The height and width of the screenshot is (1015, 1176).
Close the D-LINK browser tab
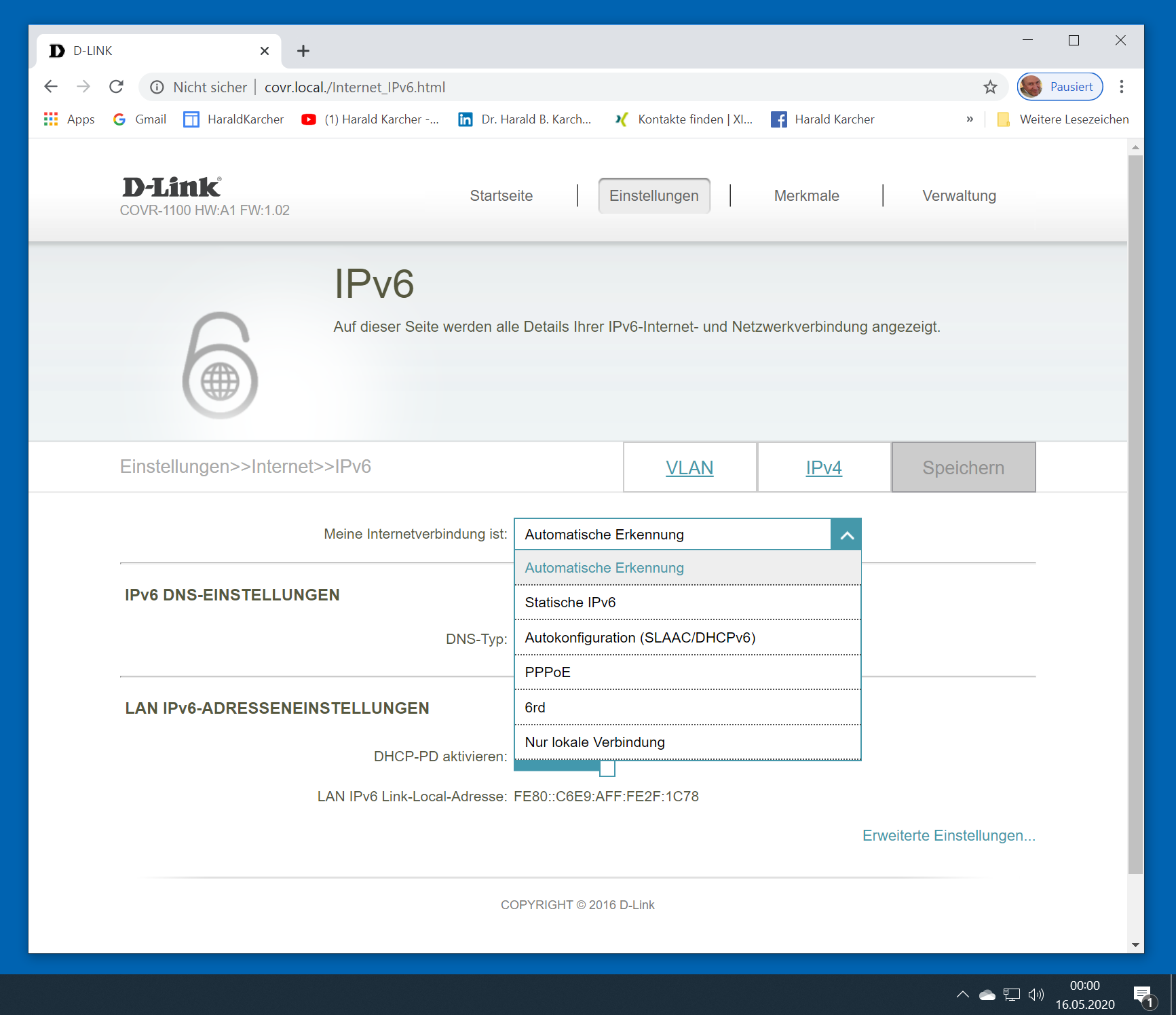coord(265,51)
